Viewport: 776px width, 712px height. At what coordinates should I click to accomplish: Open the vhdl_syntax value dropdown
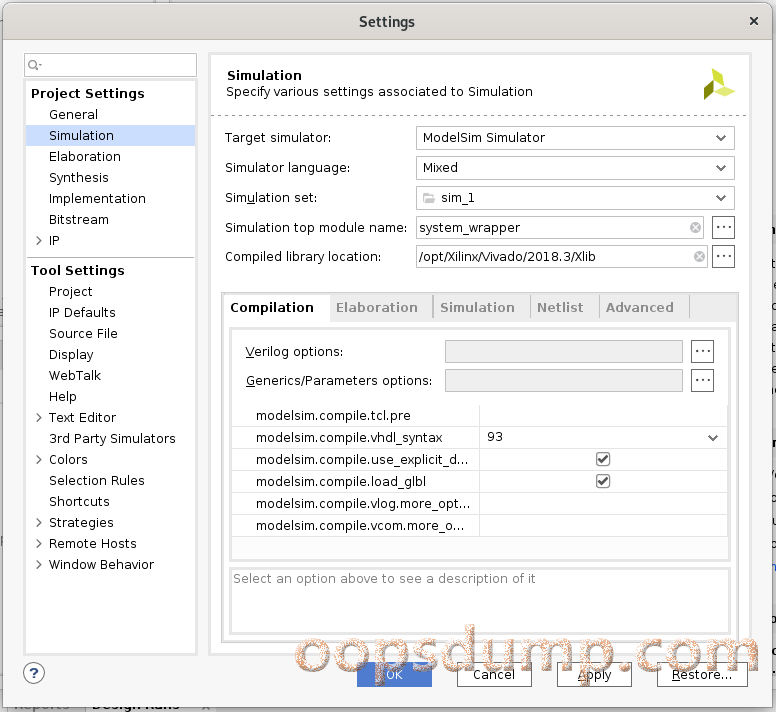[x=713, y=437]
